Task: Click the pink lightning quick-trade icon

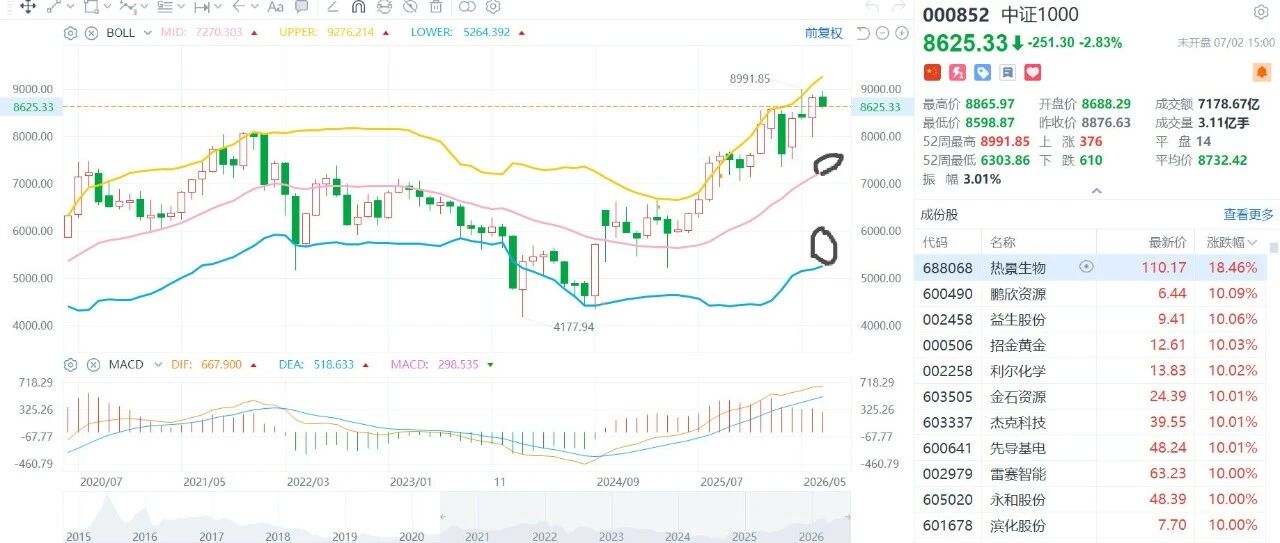Action: click(957, 73)
